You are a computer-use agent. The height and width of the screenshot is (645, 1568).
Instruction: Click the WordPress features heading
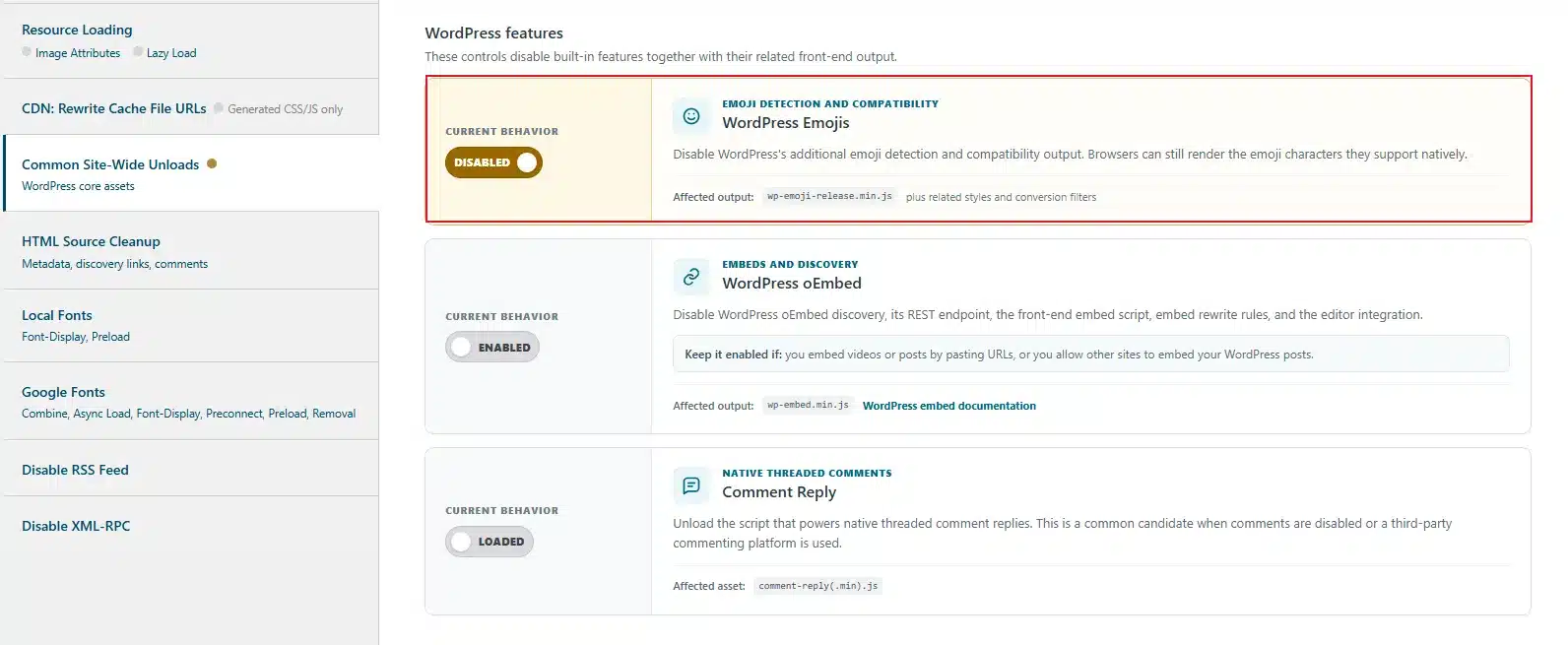point(494,32)
